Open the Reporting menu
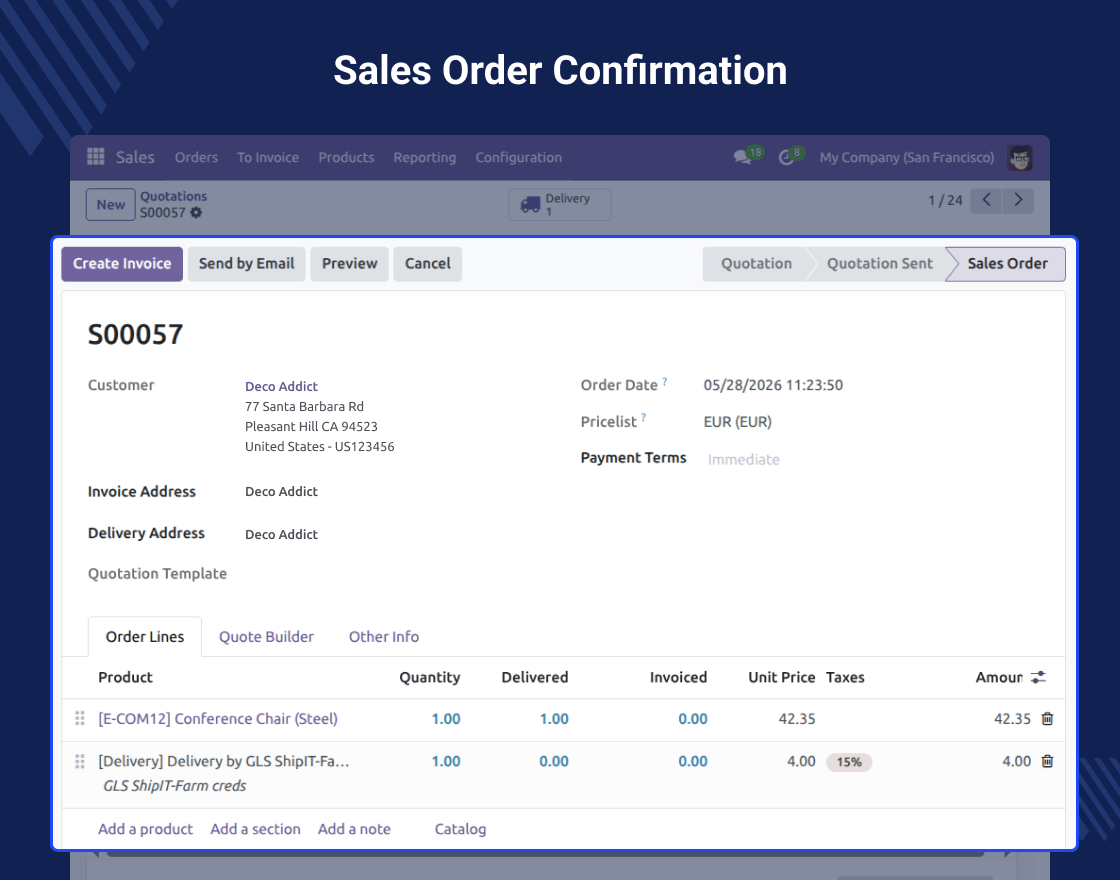Image resolution: width=1120 pixels, height=880 pixels. [x=424, y=157]
